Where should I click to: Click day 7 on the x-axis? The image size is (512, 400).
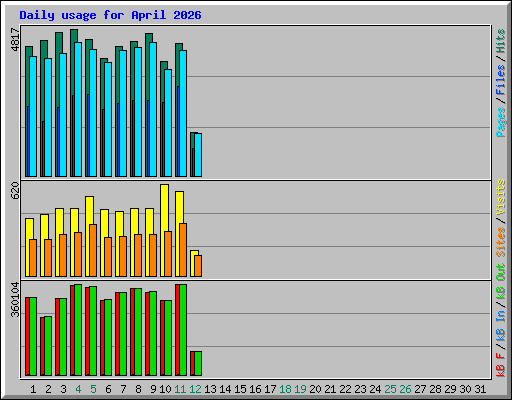123,389
